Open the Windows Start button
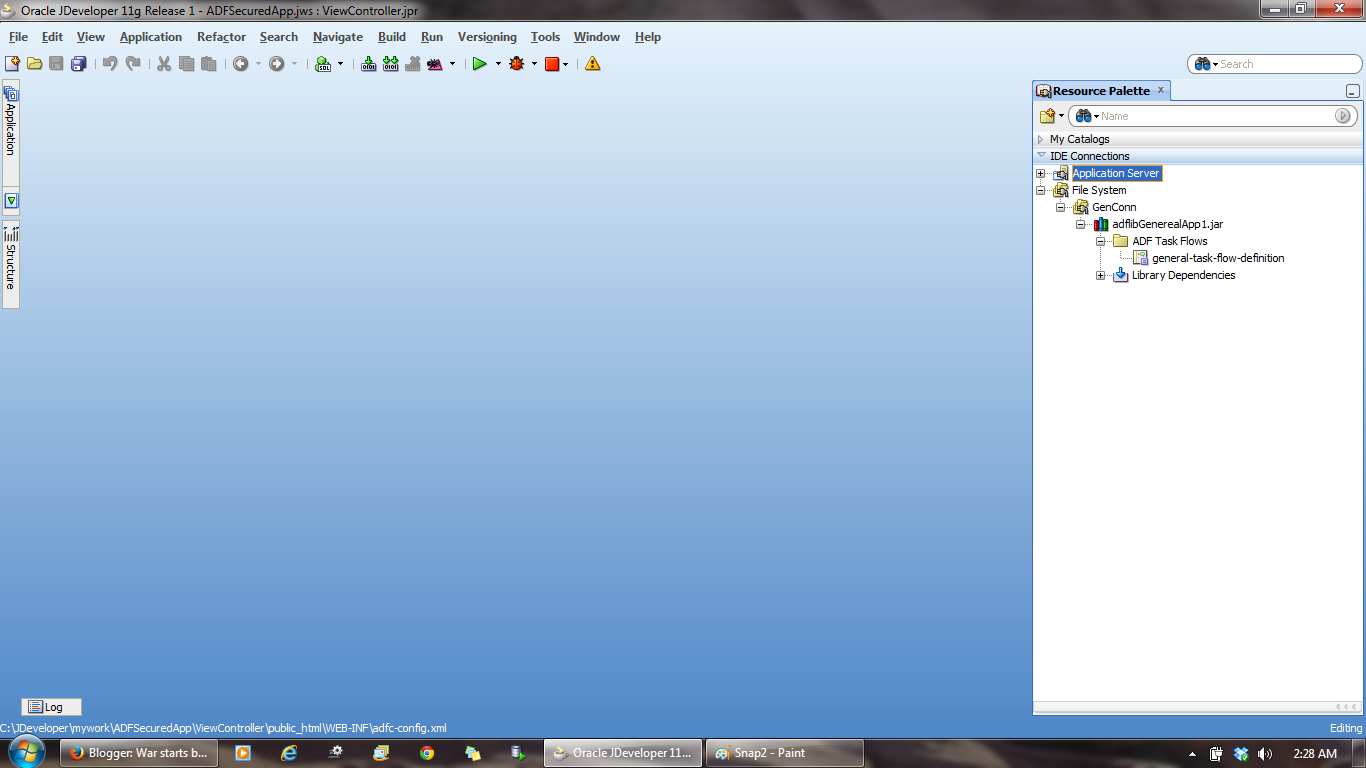This screenshot has width=1366, height=768. point(27,752)
